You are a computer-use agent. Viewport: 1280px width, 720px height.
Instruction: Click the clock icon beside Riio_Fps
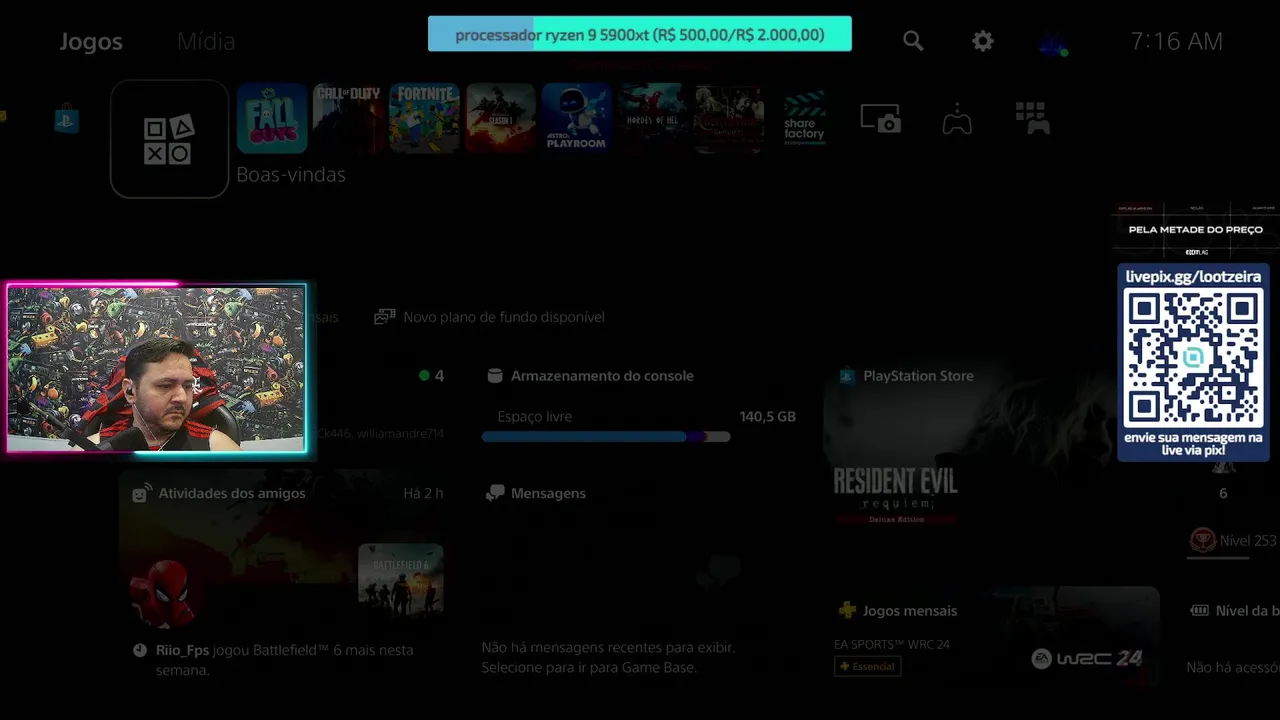[140, 650]
